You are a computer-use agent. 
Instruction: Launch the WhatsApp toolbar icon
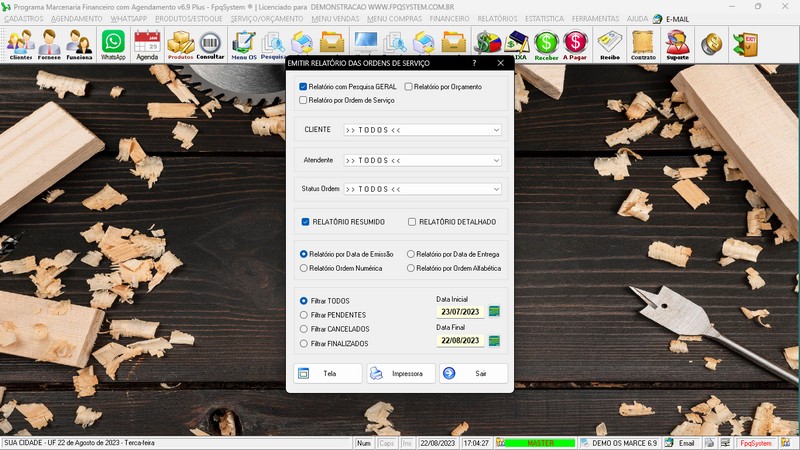point(113,45)
